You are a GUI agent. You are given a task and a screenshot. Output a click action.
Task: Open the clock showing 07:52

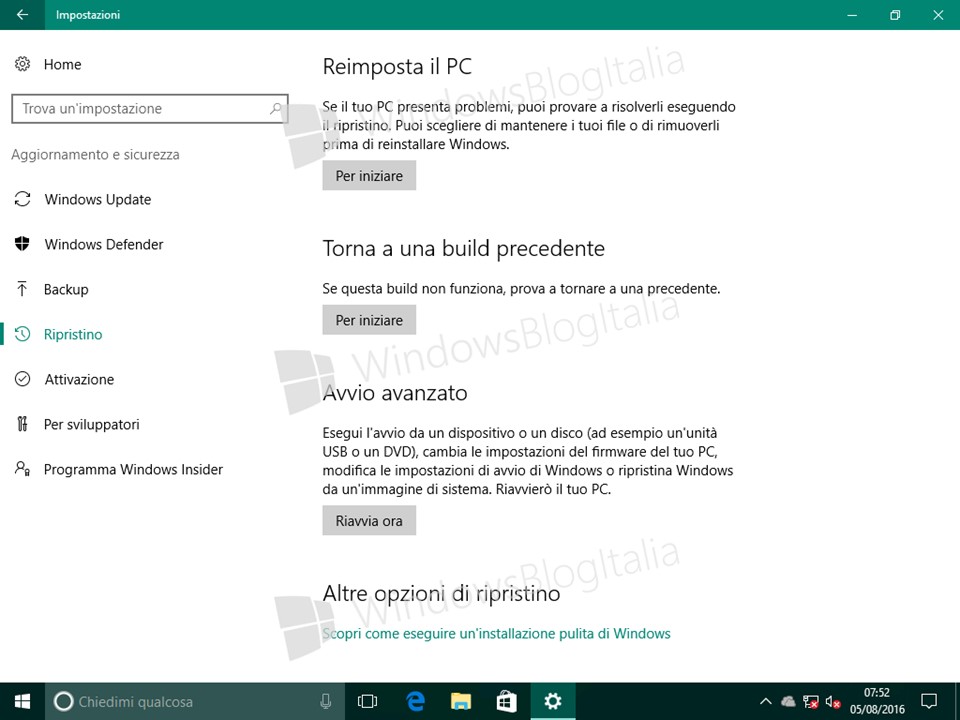[x=877, y=702]
